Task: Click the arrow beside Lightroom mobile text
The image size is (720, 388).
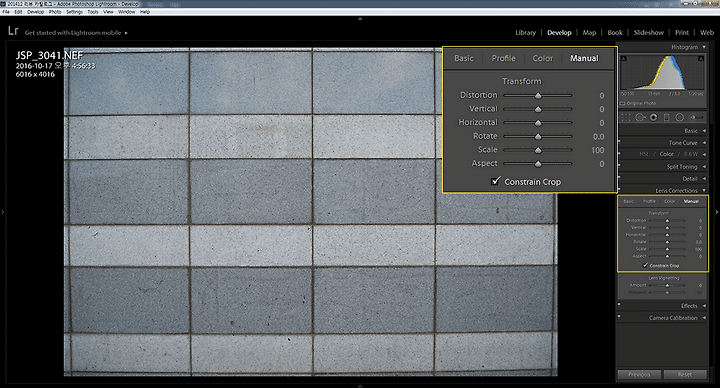Action: click(126, 33)
